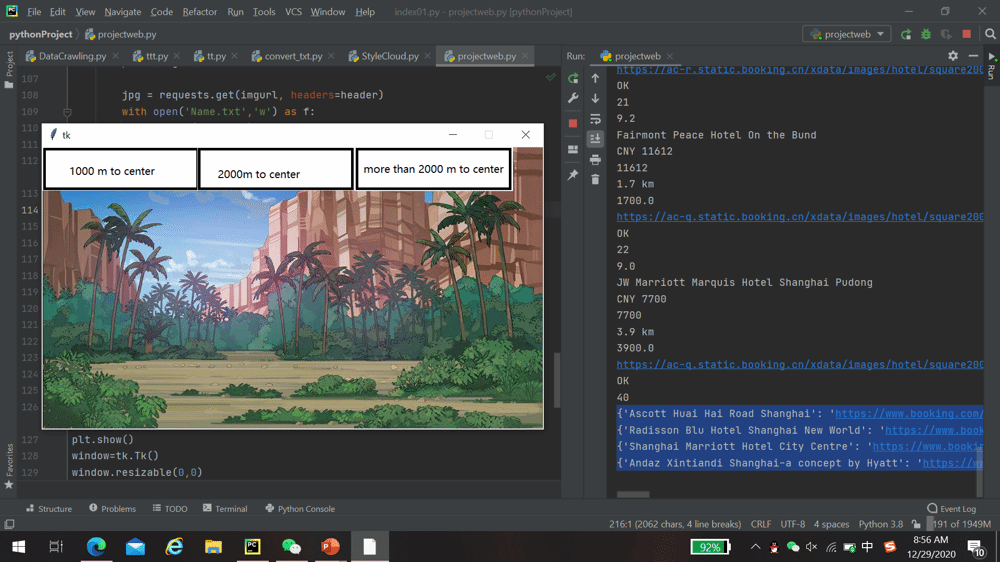Open the File menu
The height and width of the screenshot is (562, 1000).
[x=34, y=11]
